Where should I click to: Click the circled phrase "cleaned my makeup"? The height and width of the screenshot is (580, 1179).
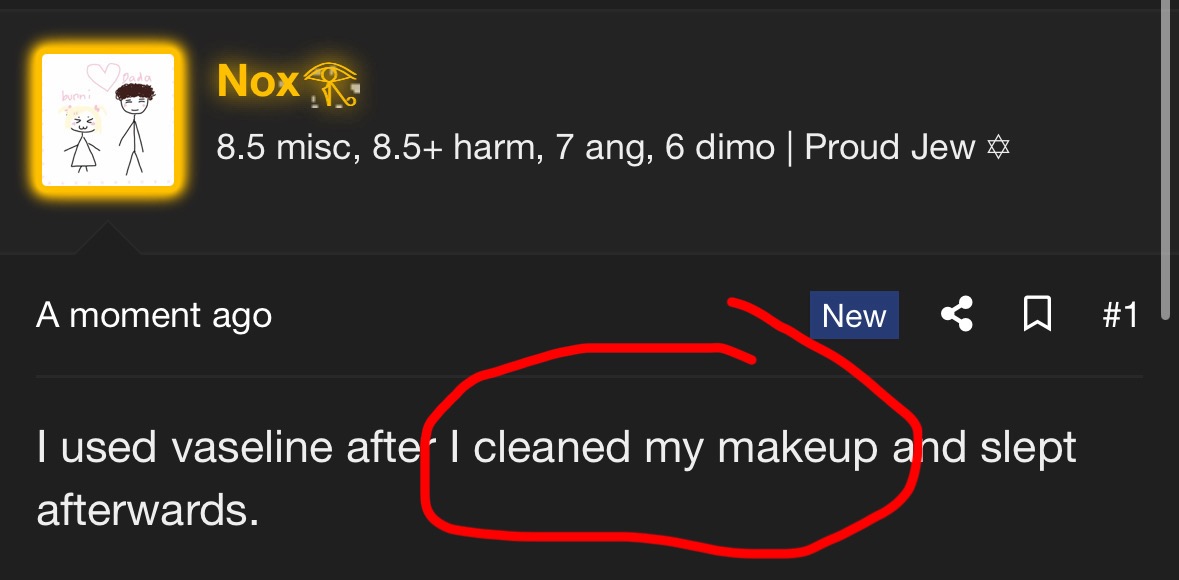(675, 449)
